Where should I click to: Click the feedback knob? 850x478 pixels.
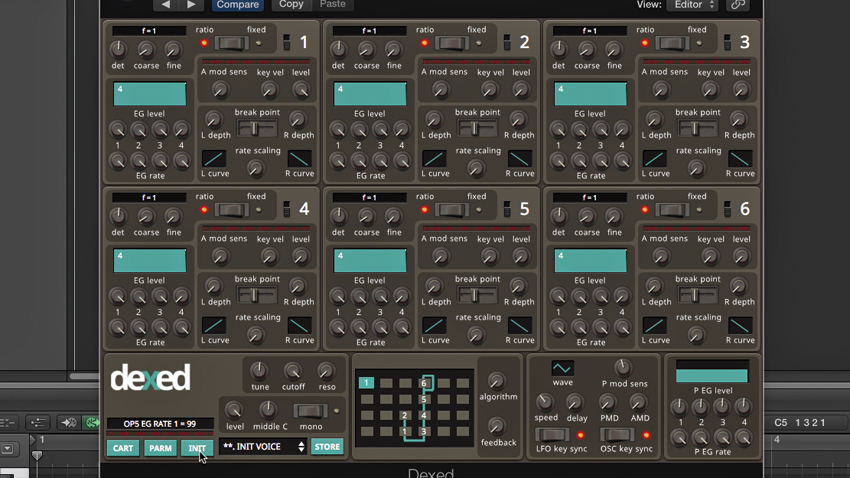pos(496,427)
